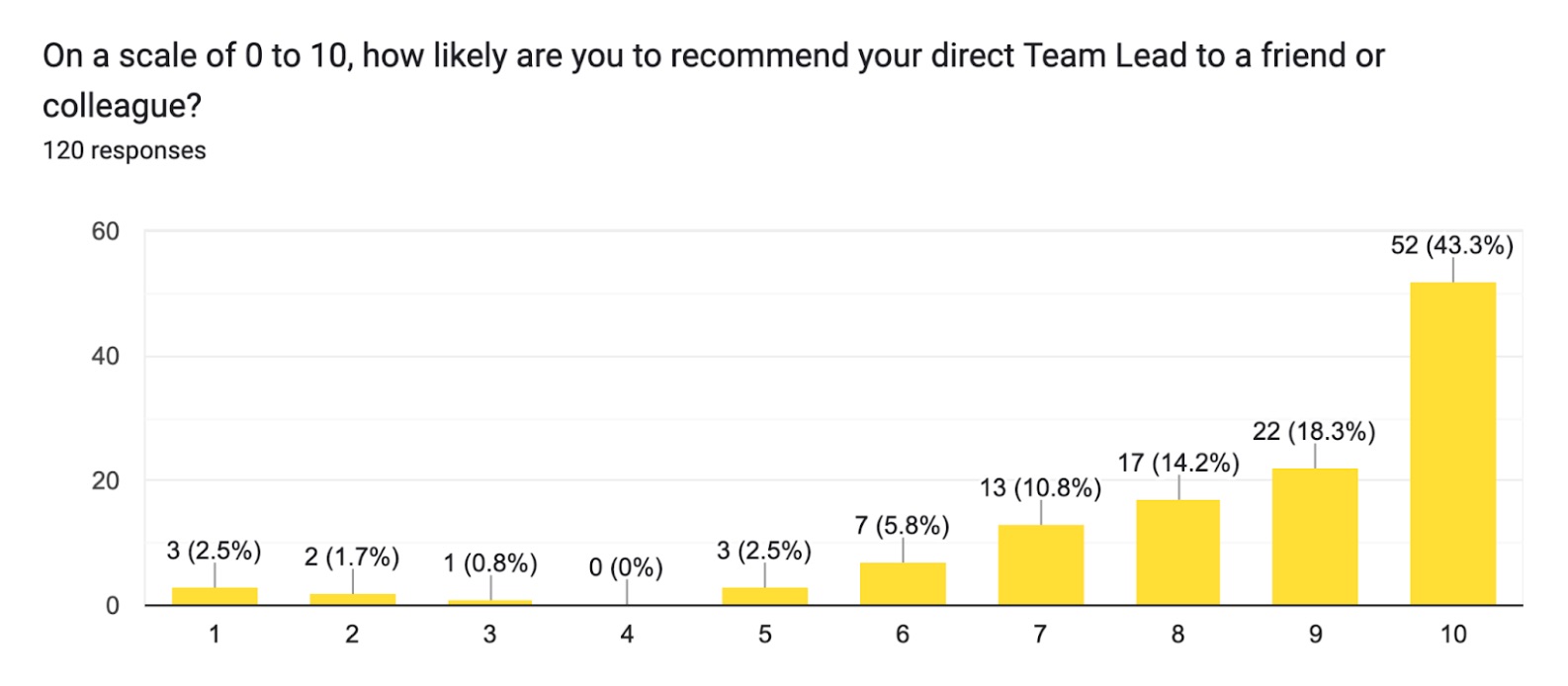Click the yellow bar for rating 1
The height and width of the screenshot is (686, 1568).
click(x=215, y=596)
